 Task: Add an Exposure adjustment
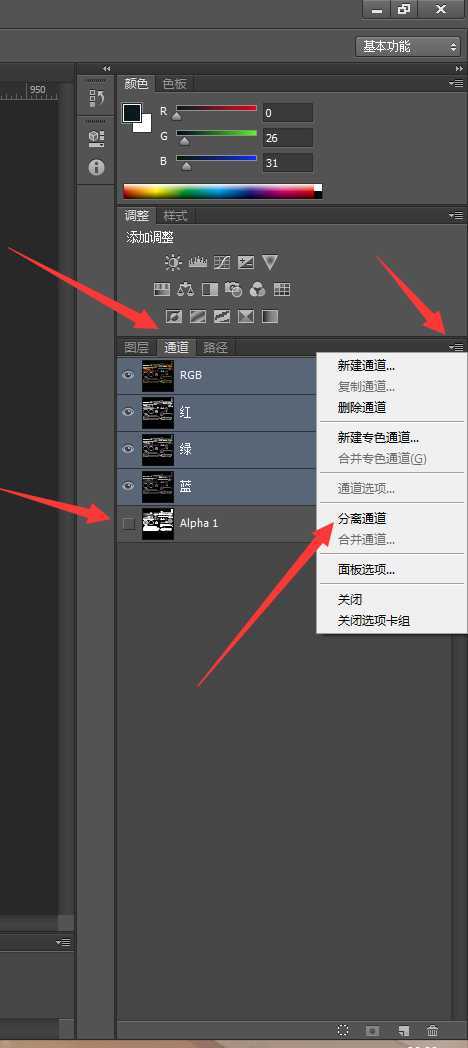(x=246, y=263)
